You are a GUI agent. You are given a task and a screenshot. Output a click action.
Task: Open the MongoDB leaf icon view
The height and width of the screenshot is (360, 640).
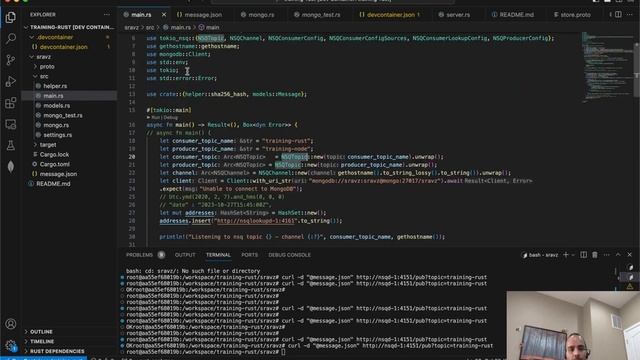pos(11,167)
